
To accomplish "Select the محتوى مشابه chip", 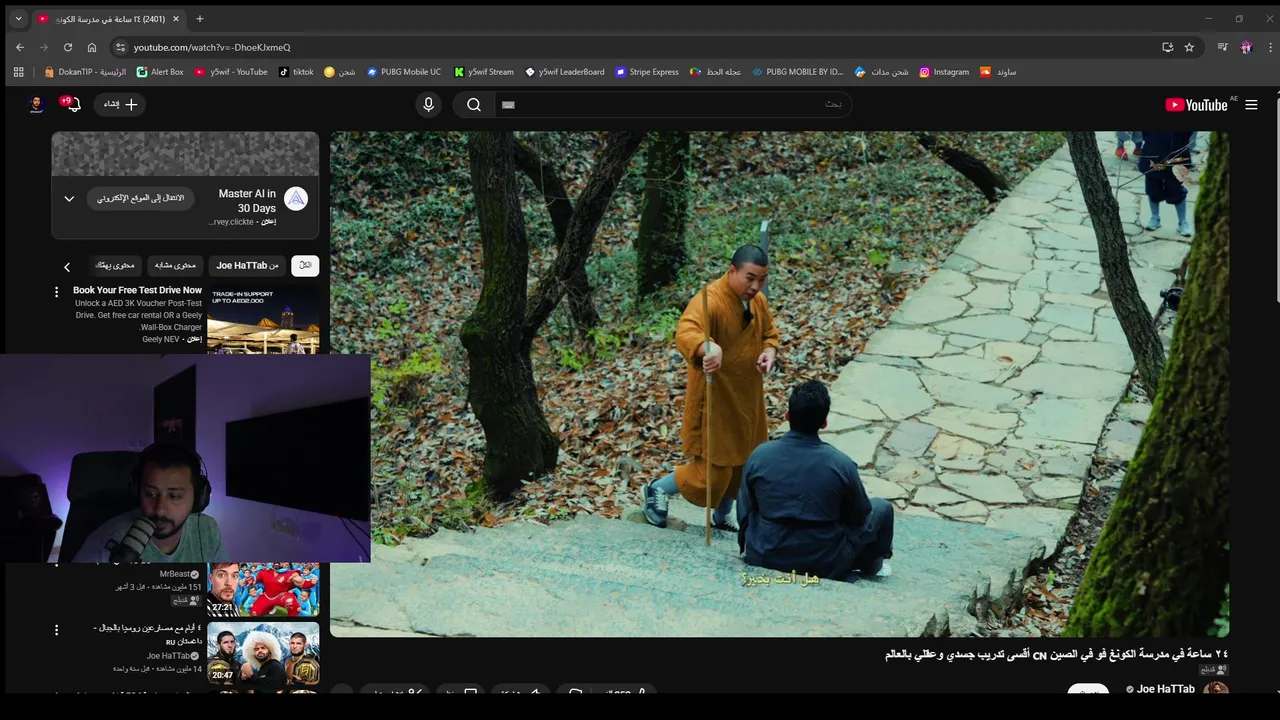I will tap(175, 266).
